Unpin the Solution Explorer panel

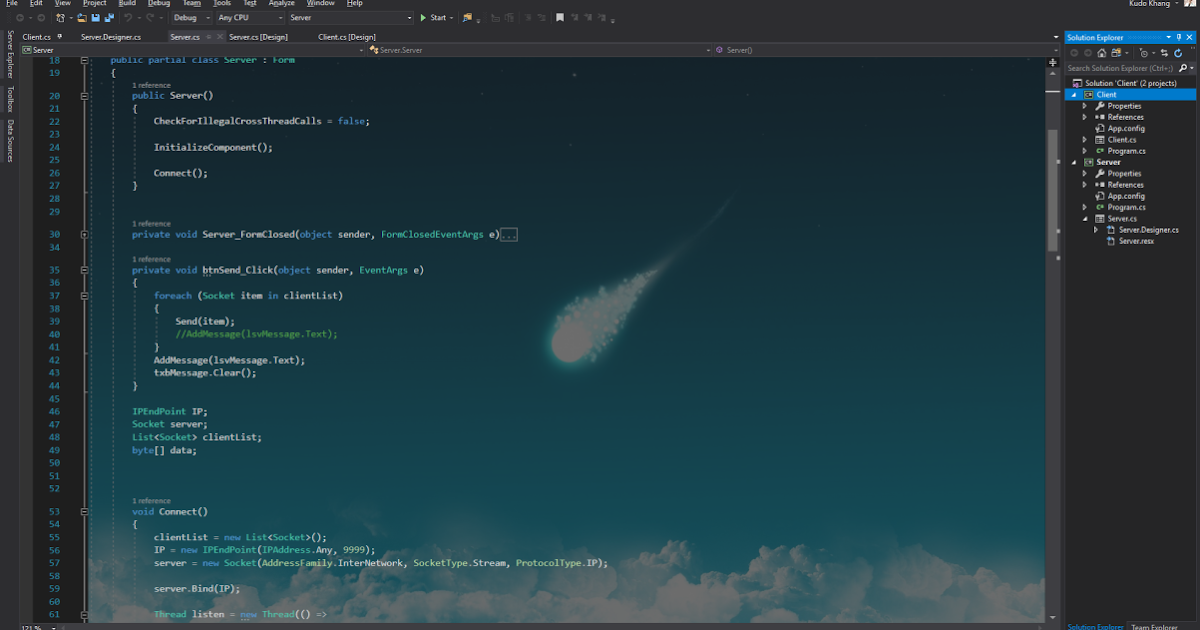[x=1180, y=36]
